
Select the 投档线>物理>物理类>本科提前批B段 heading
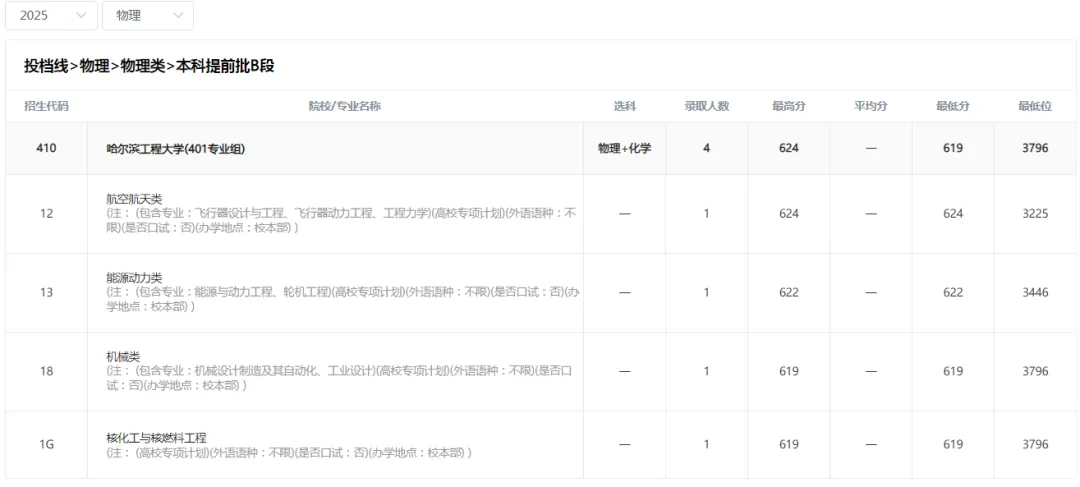[149, 66]
